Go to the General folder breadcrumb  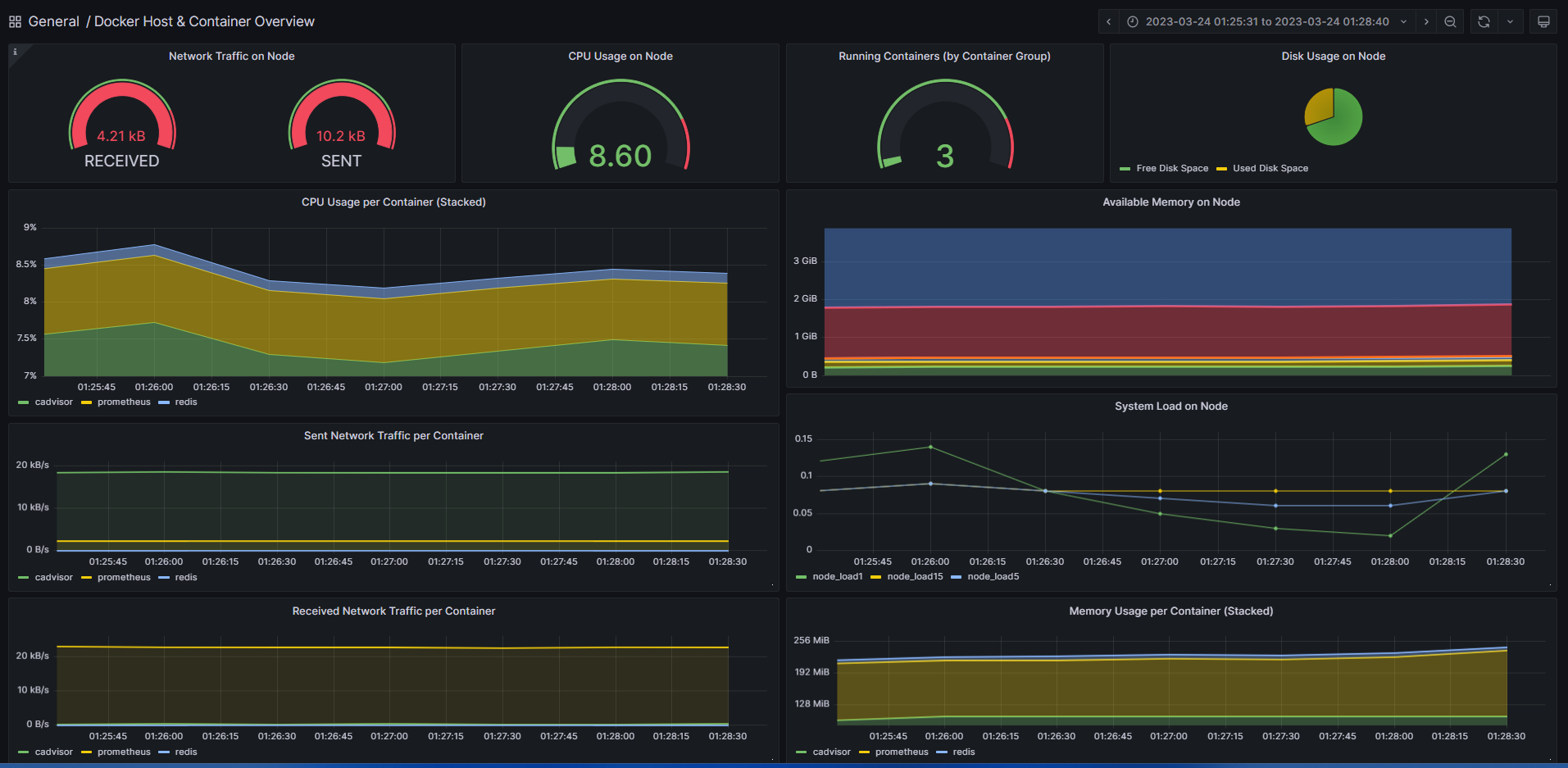coord(53,21)
